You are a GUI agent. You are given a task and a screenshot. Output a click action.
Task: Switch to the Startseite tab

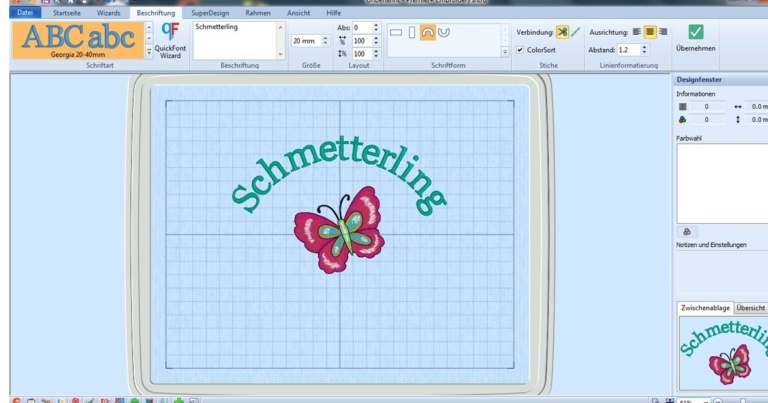point(67,13)
